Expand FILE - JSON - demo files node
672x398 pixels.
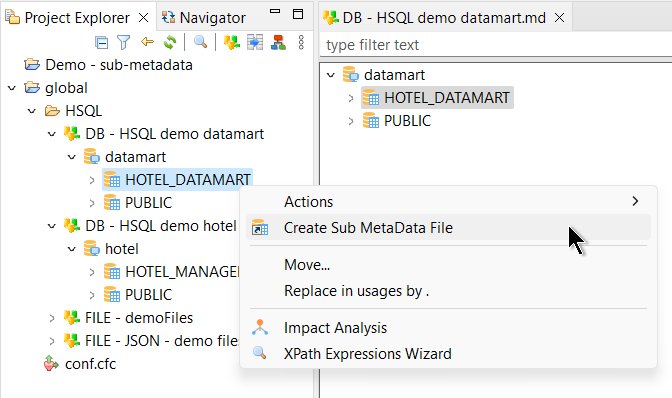[52, 341]
